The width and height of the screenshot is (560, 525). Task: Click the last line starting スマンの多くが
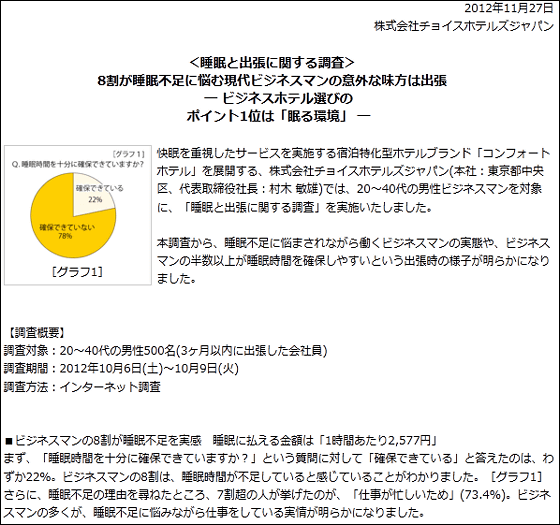215,513
